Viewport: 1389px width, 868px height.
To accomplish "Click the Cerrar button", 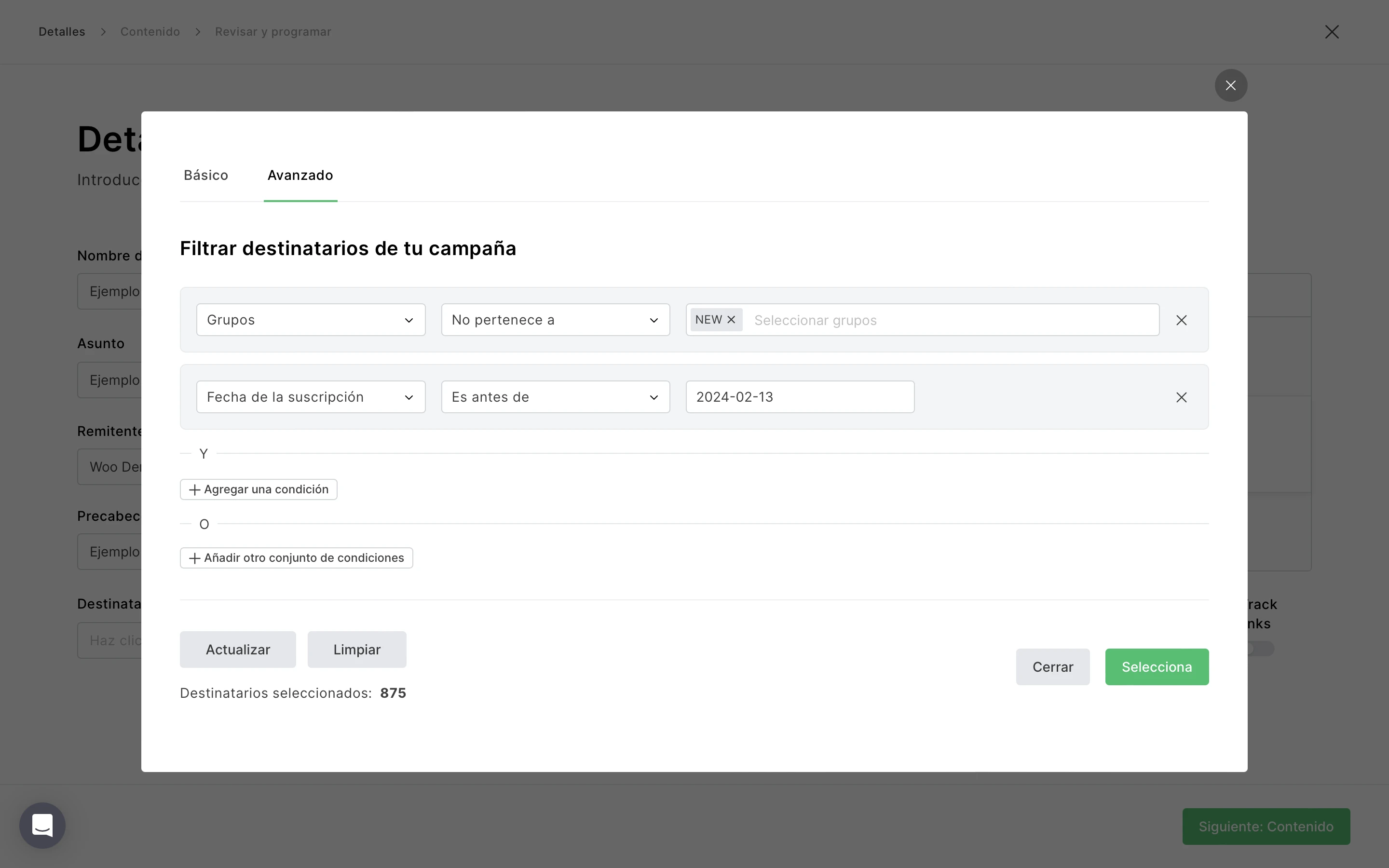I will (x=1052, y=667).
